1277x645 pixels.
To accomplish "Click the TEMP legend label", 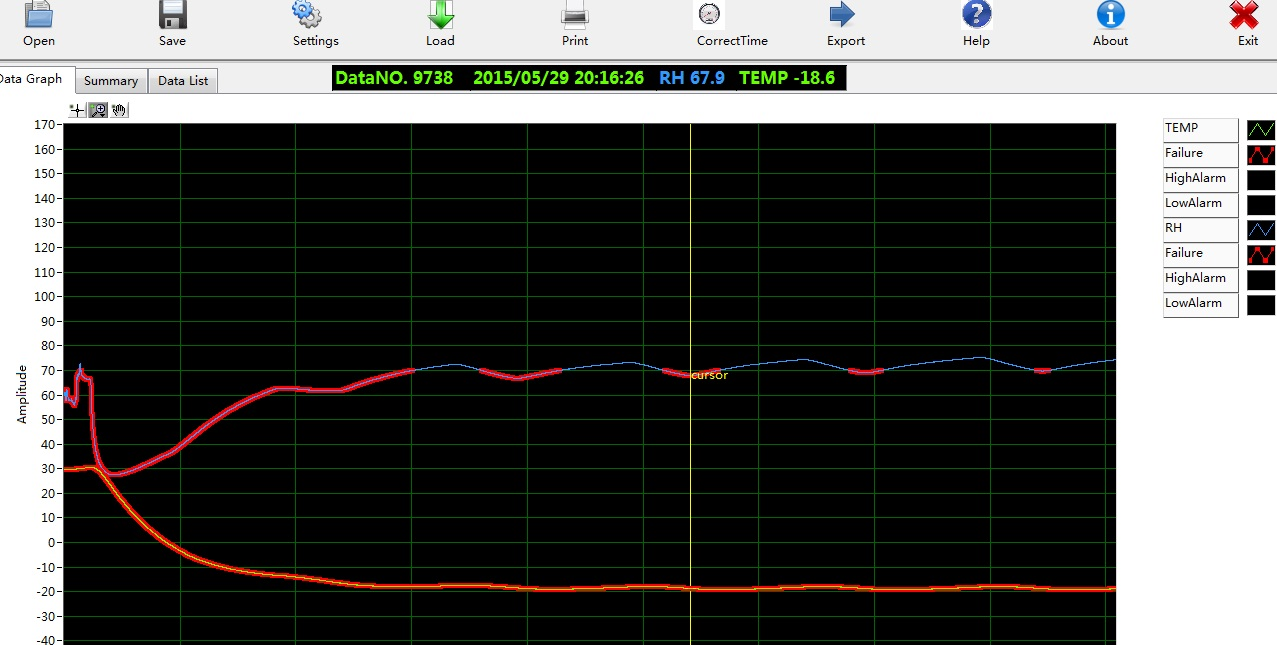I will [1200, 129].
